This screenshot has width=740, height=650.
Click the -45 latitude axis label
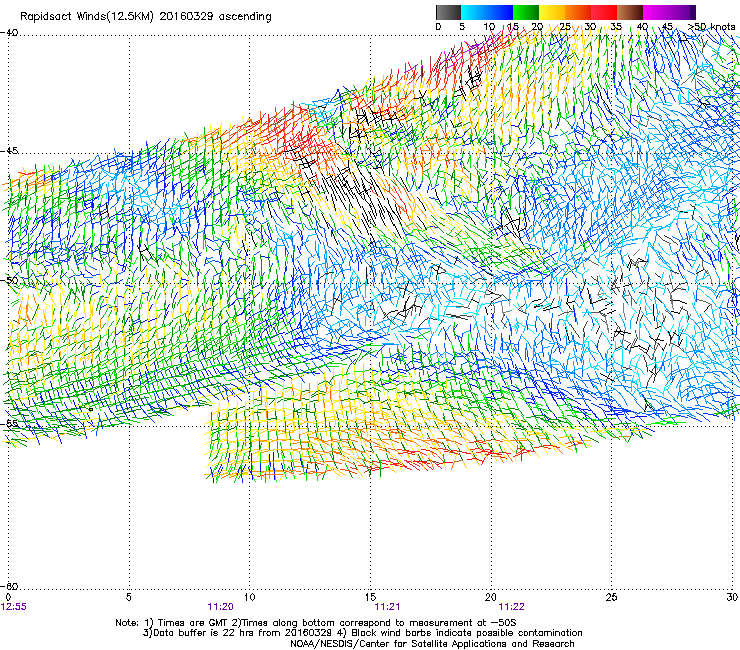coord(9,151)
